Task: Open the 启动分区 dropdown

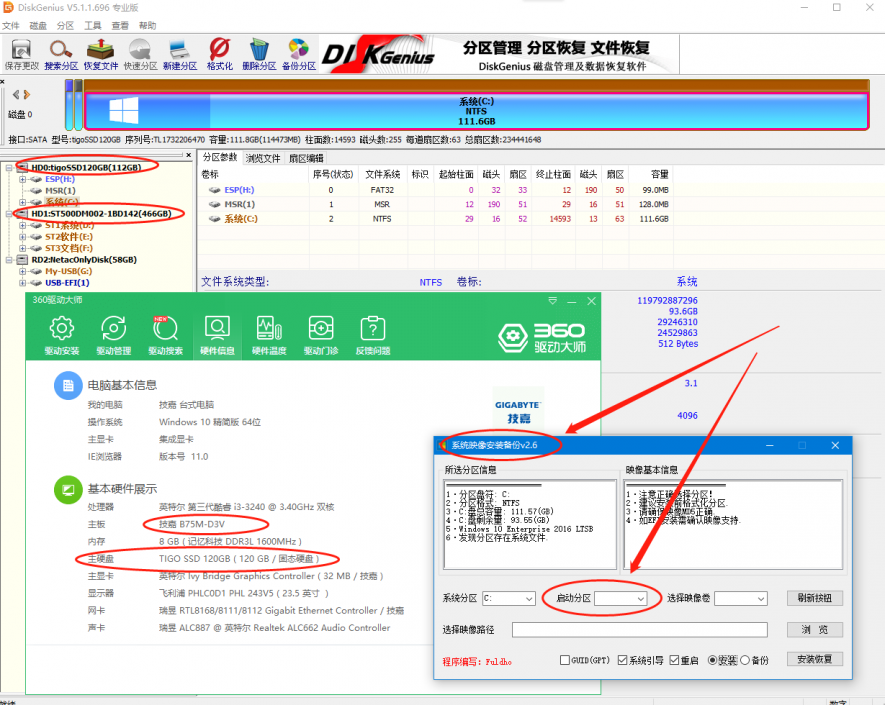Action: coord(620,598)
